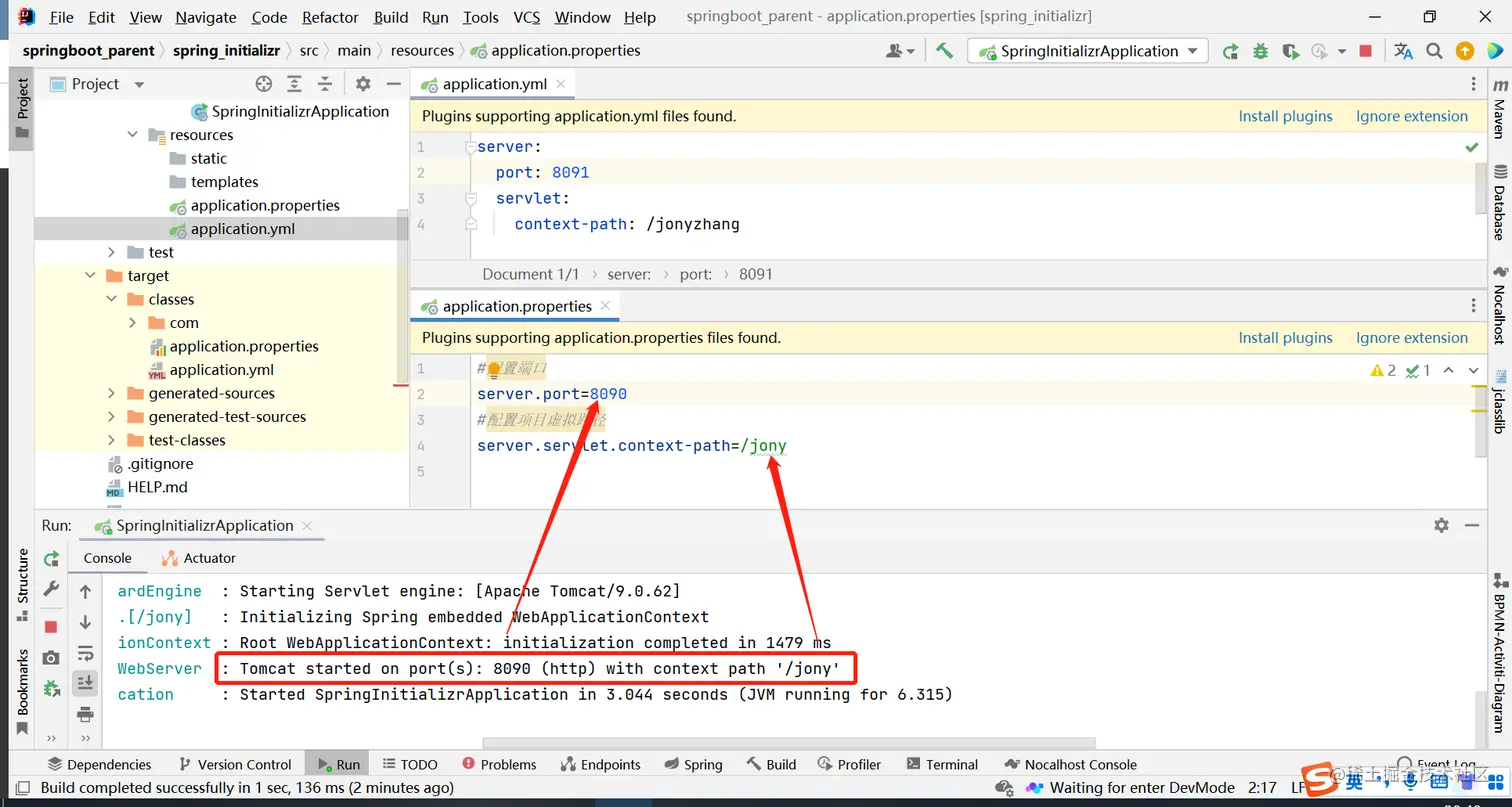Screen dimensions: 1512x807
Task: Stop the process in Run panel sidebar
Action: coord(51,626)
